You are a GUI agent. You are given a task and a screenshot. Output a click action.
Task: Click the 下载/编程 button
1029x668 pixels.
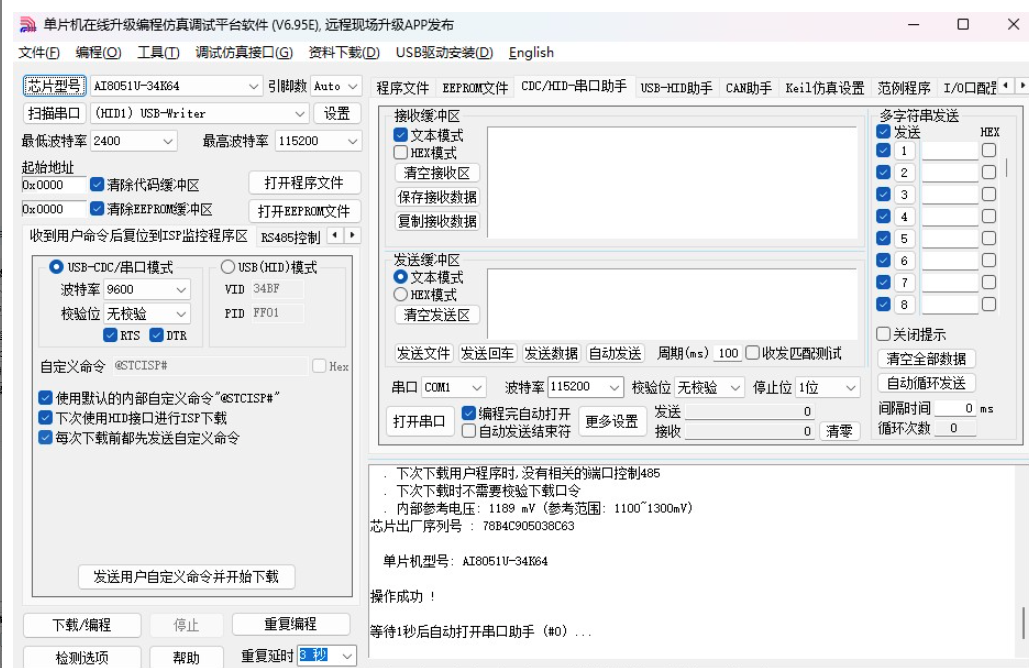[82, 625]
